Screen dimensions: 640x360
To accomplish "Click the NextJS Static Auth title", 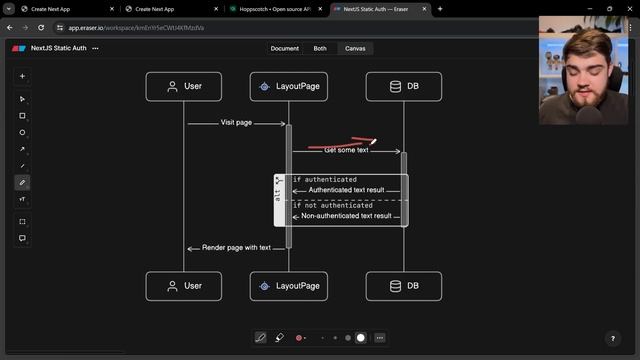I will (x=58, y=48).
